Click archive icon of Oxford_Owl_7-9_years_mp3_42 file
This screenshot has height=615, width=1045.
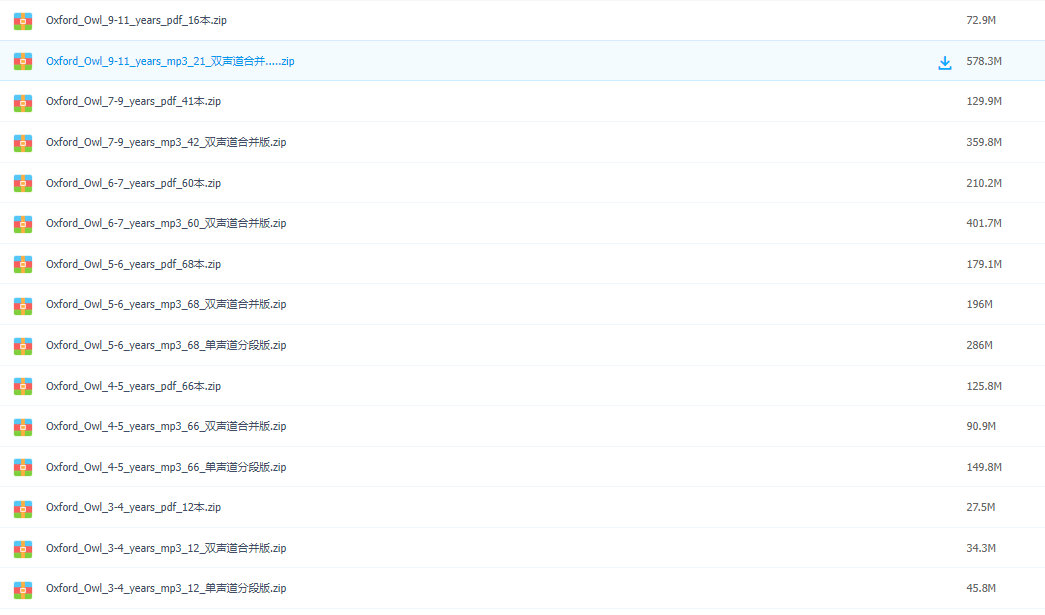23,143
